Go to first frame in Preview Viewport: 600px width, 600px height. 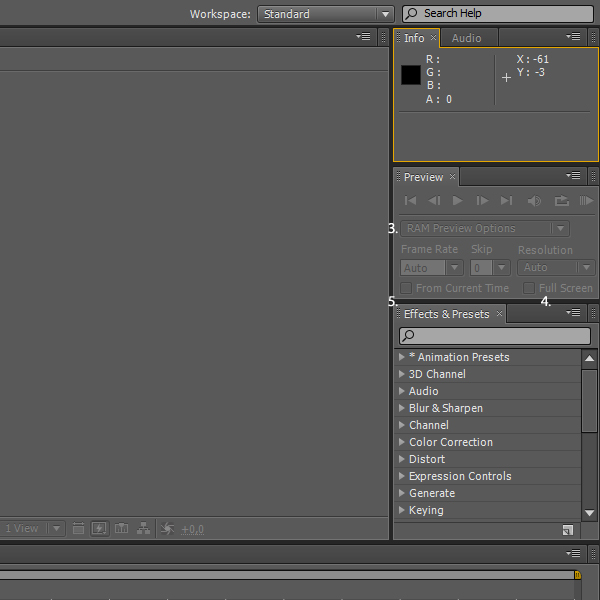pos(410,201)
